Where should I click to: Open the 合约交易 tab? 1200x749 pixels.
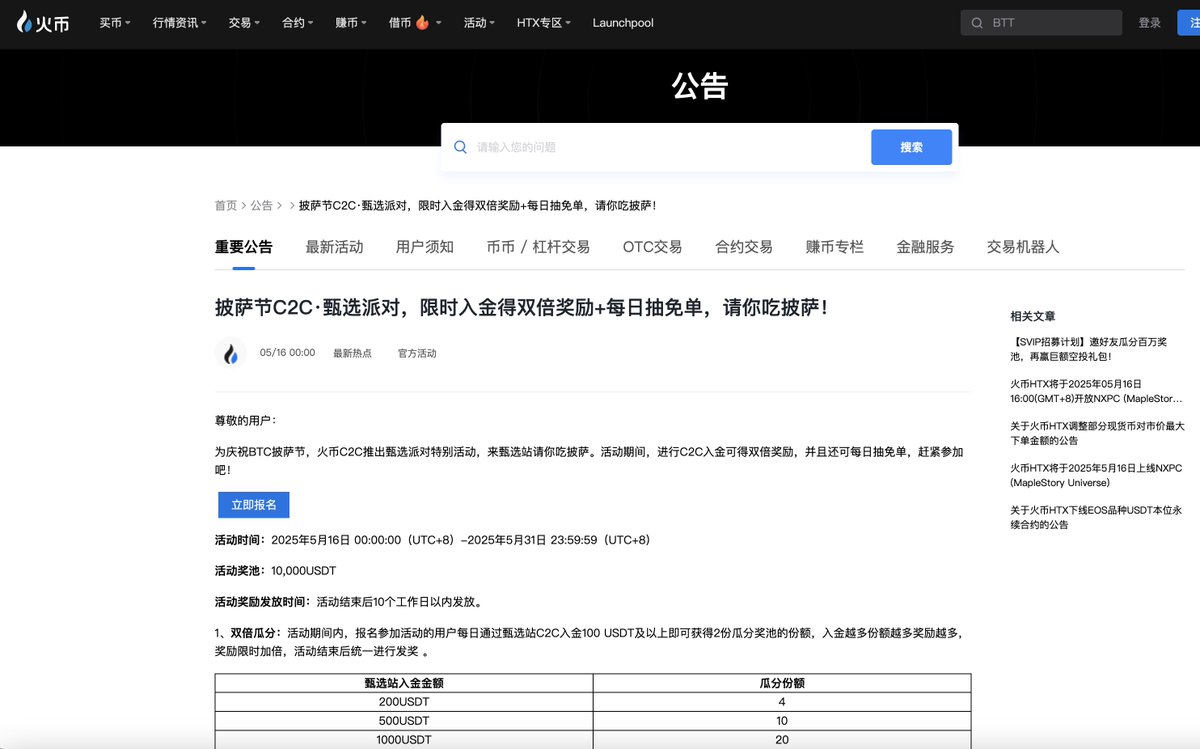[744, 247]
